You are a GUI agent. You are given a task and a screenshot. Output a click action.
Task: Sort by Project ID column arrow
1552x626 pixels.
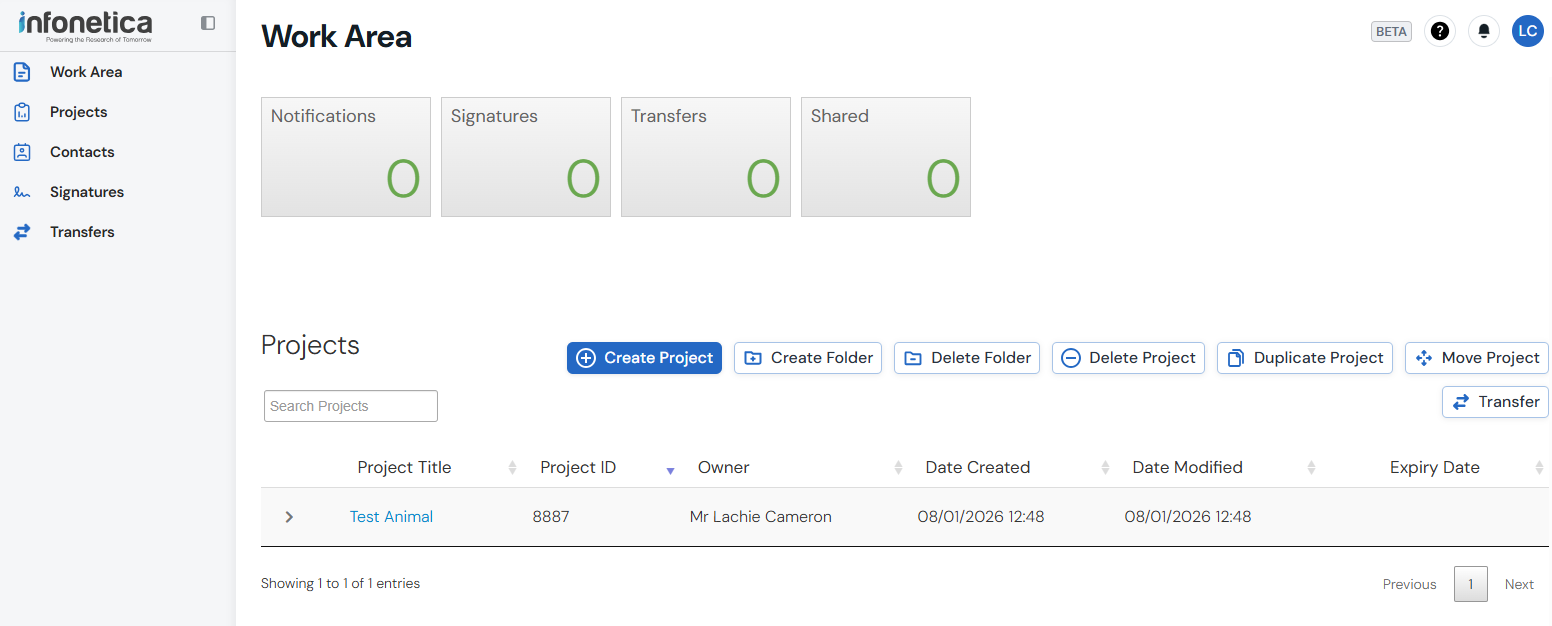coord(671,468)
